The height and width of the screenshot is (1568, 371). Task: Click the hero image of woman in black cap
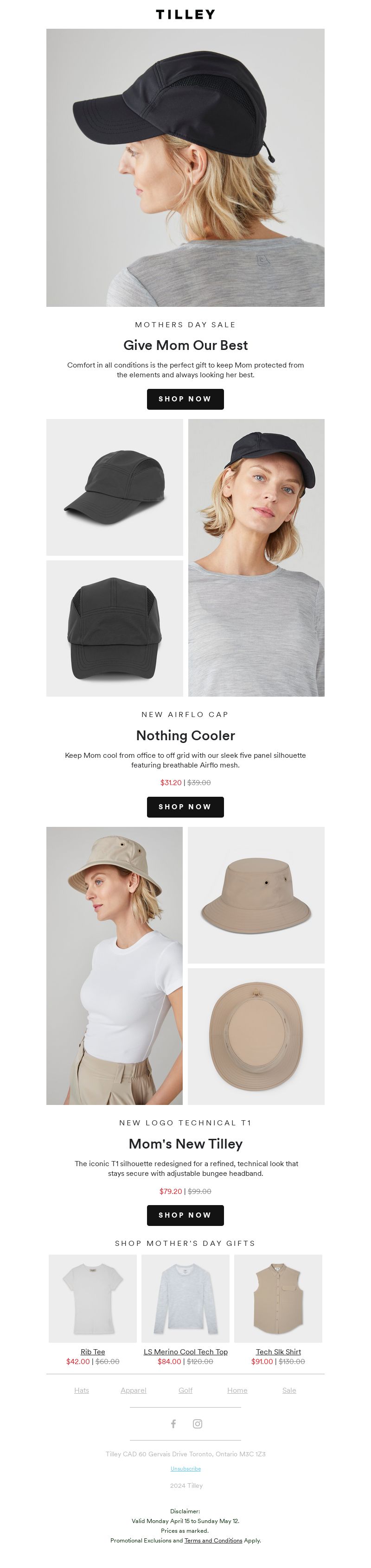(x=185, y=167)
